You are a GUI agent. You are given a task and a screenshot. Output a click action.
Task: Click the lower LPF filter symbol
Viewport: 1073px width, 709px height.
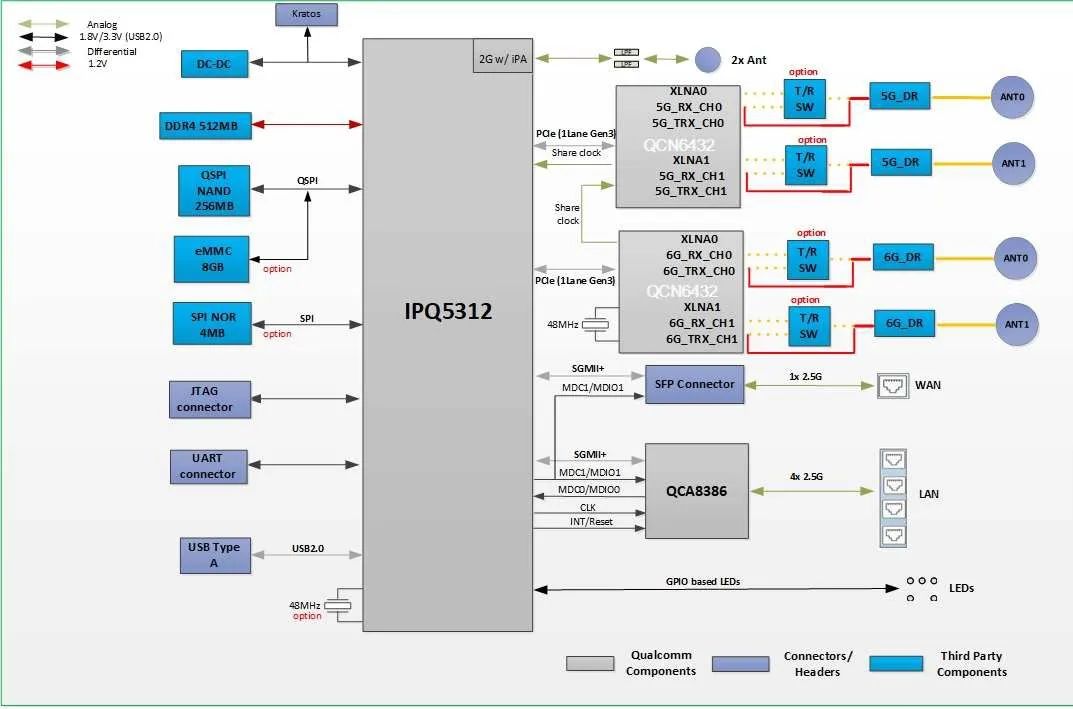click(626, 64)
